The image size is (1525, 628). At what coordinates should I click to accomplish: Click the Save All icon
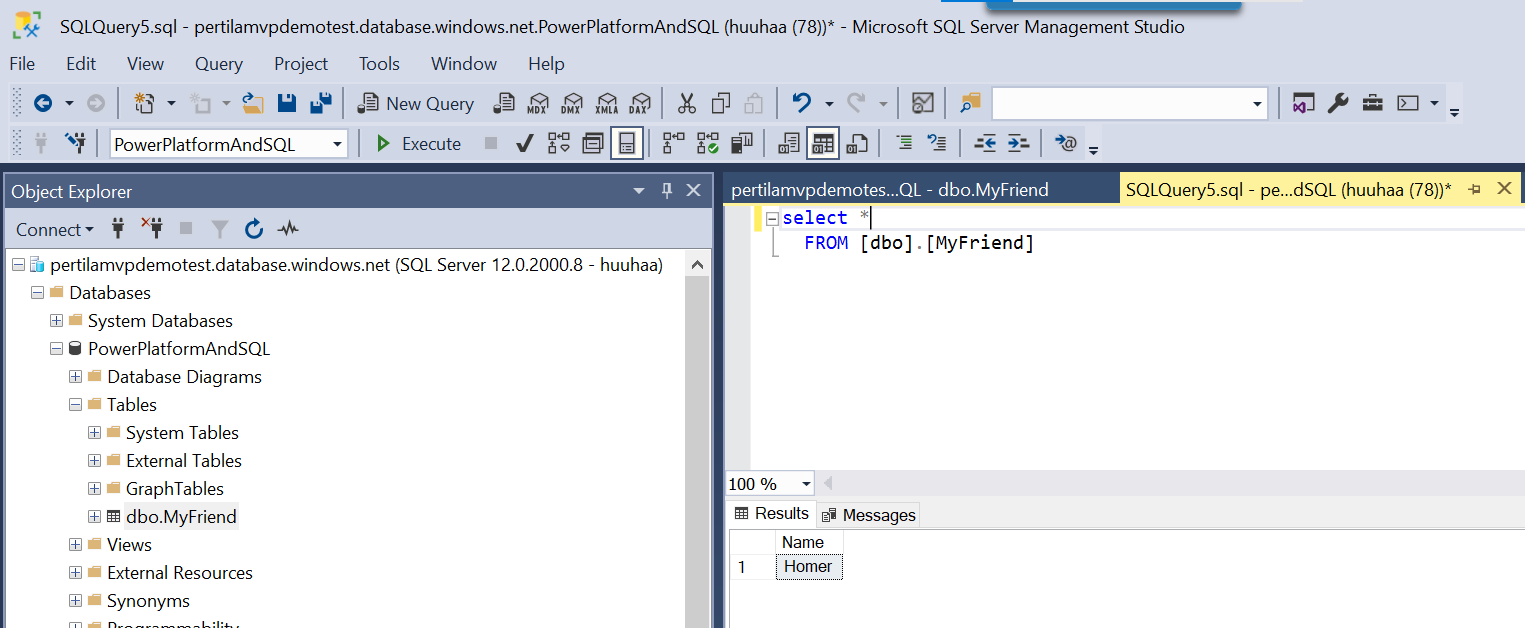pyautogui.click(x=321, y=103)
